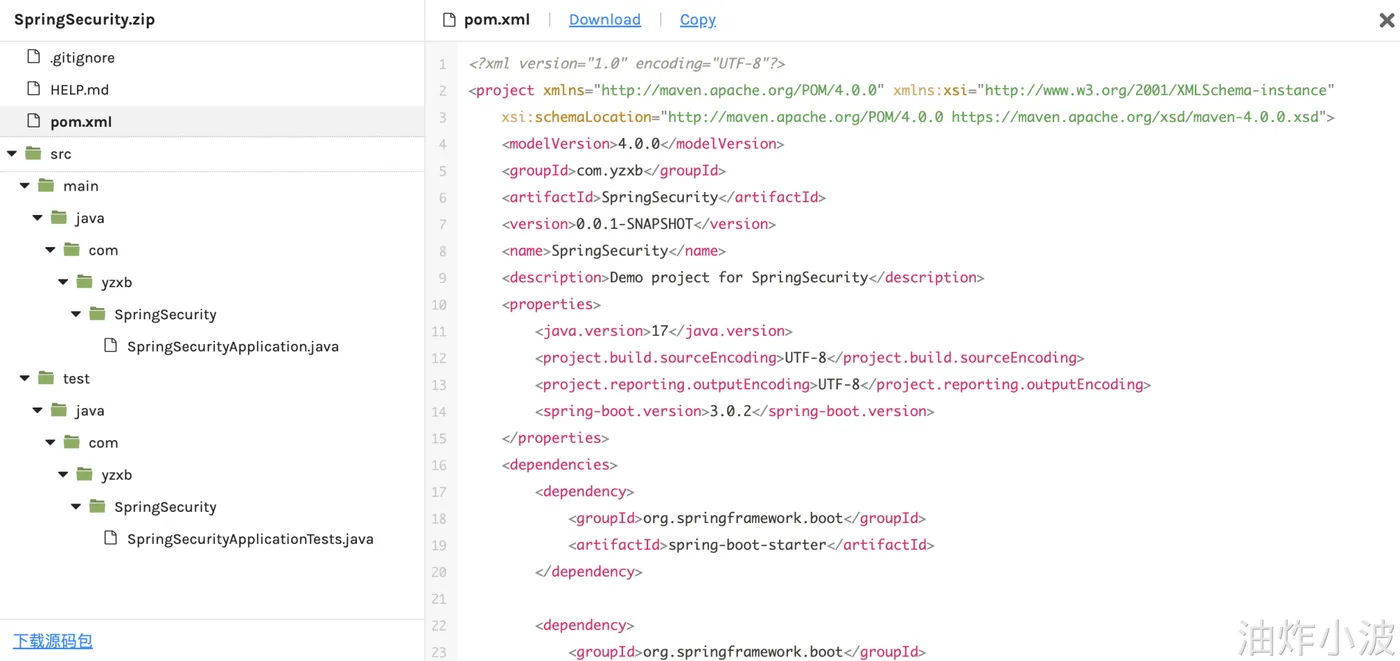Click the SpringSecurityApplicationTests.java file icon
1400x661 pixels.
(x=110, y=538)
